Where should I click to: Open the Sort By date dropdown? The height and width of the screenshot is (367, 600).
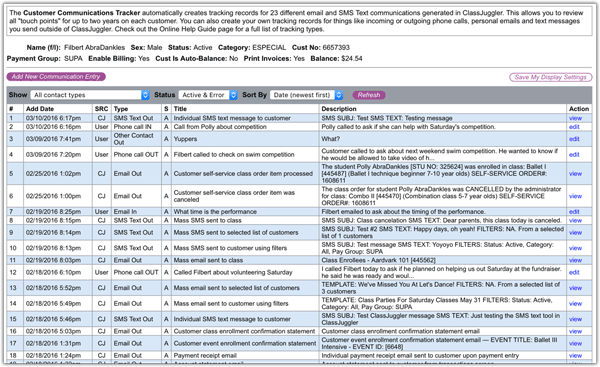click(306, 95)
